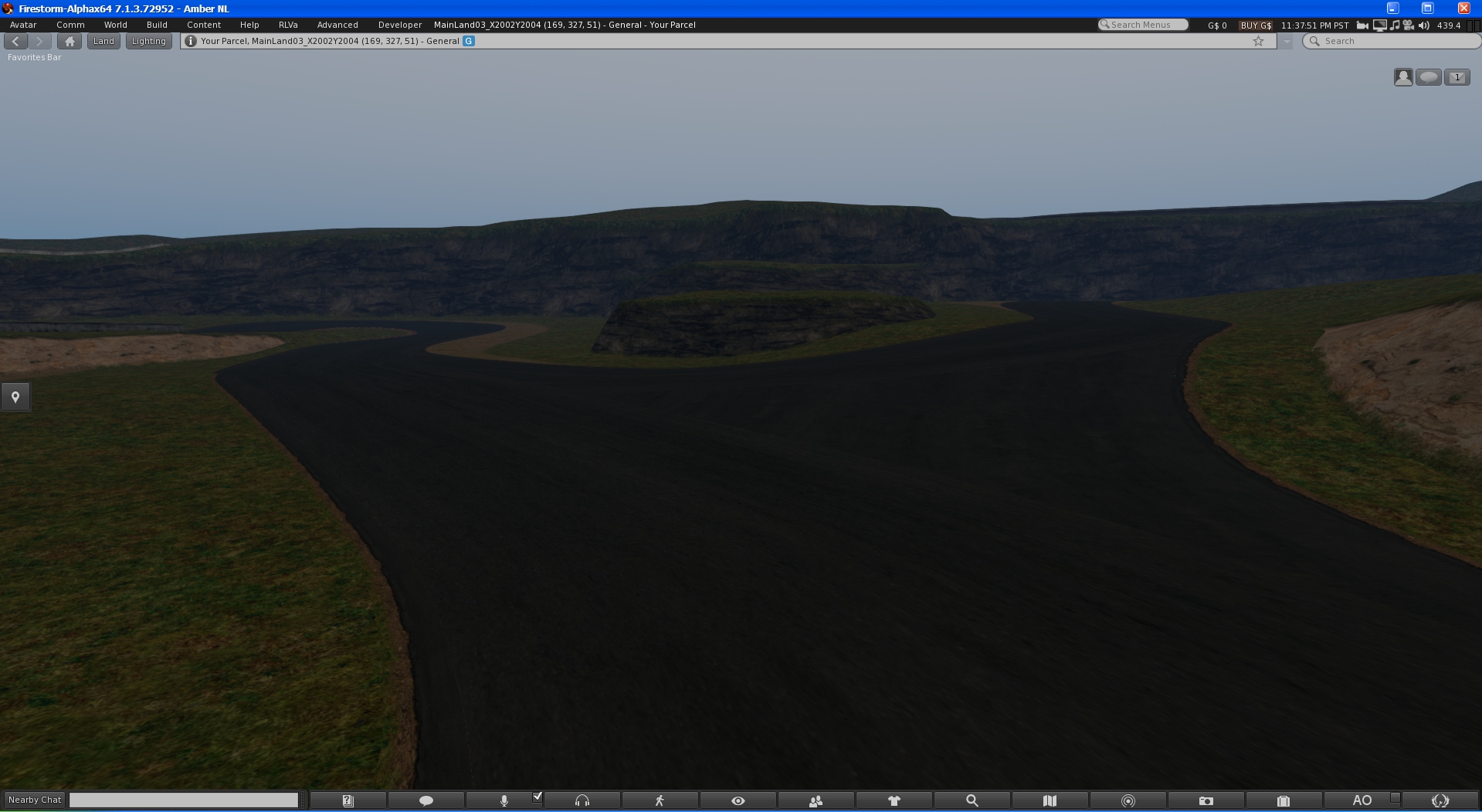Expand the AO small panel toggle box

1396,797
